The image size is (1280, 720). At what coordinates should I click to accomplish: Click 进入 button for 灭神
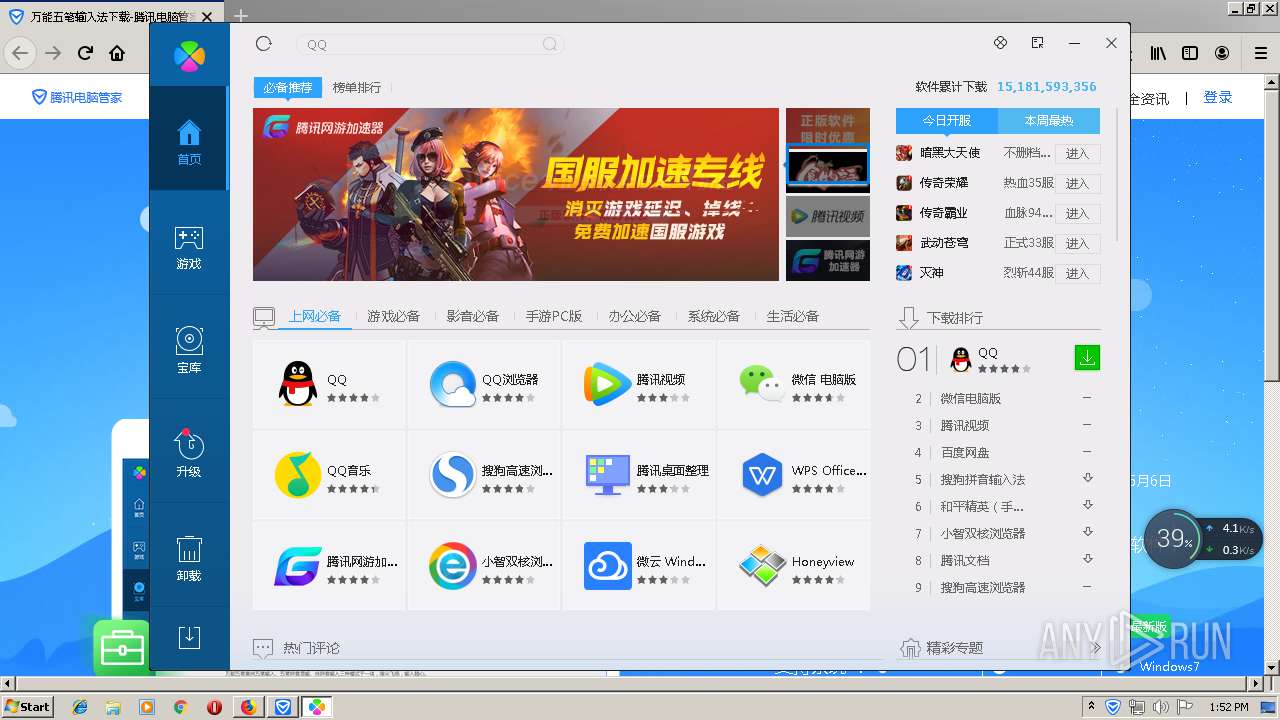pos(1077,274)
